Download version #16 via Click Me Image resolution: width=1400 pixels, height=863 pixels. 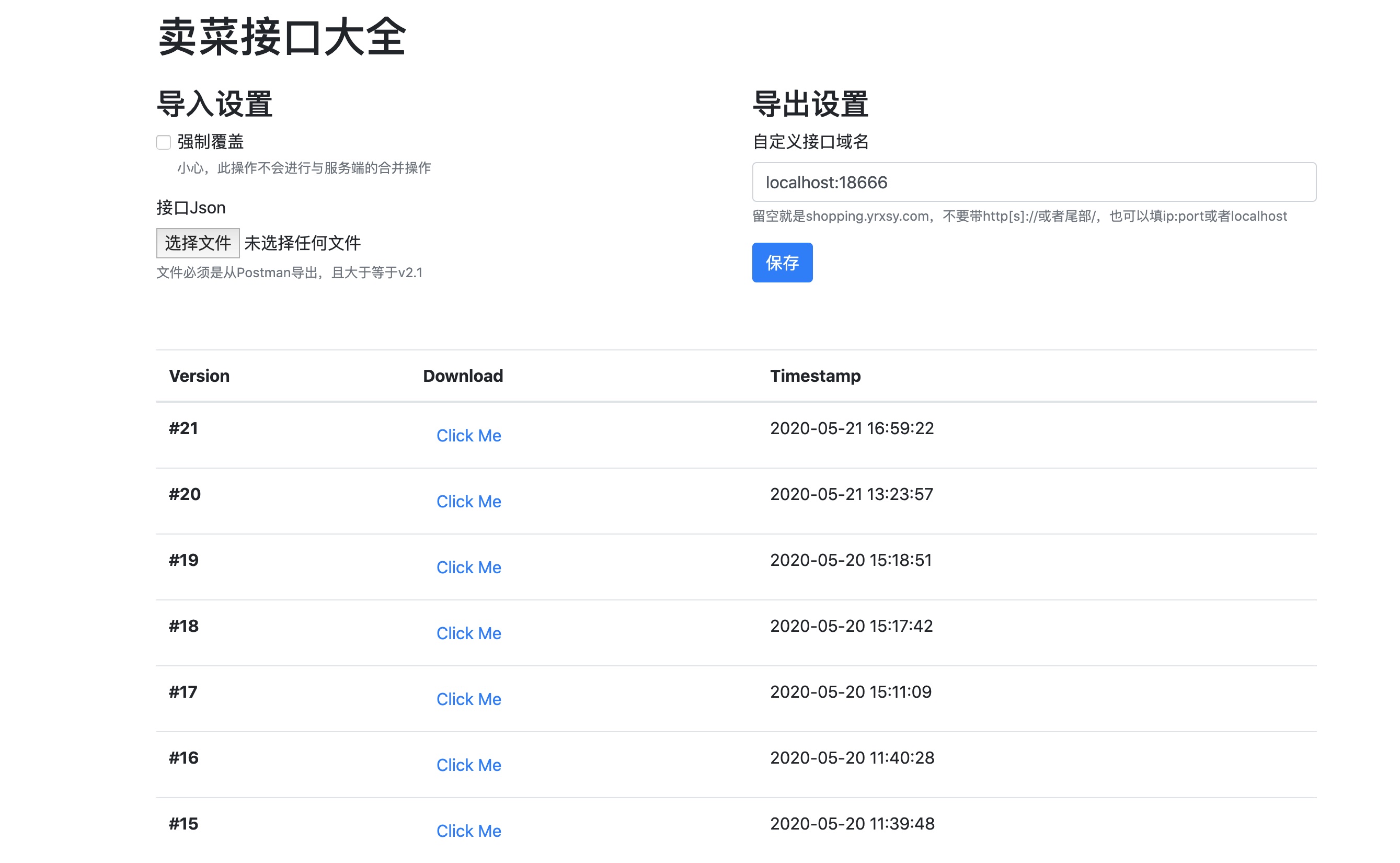coord(468,765)
